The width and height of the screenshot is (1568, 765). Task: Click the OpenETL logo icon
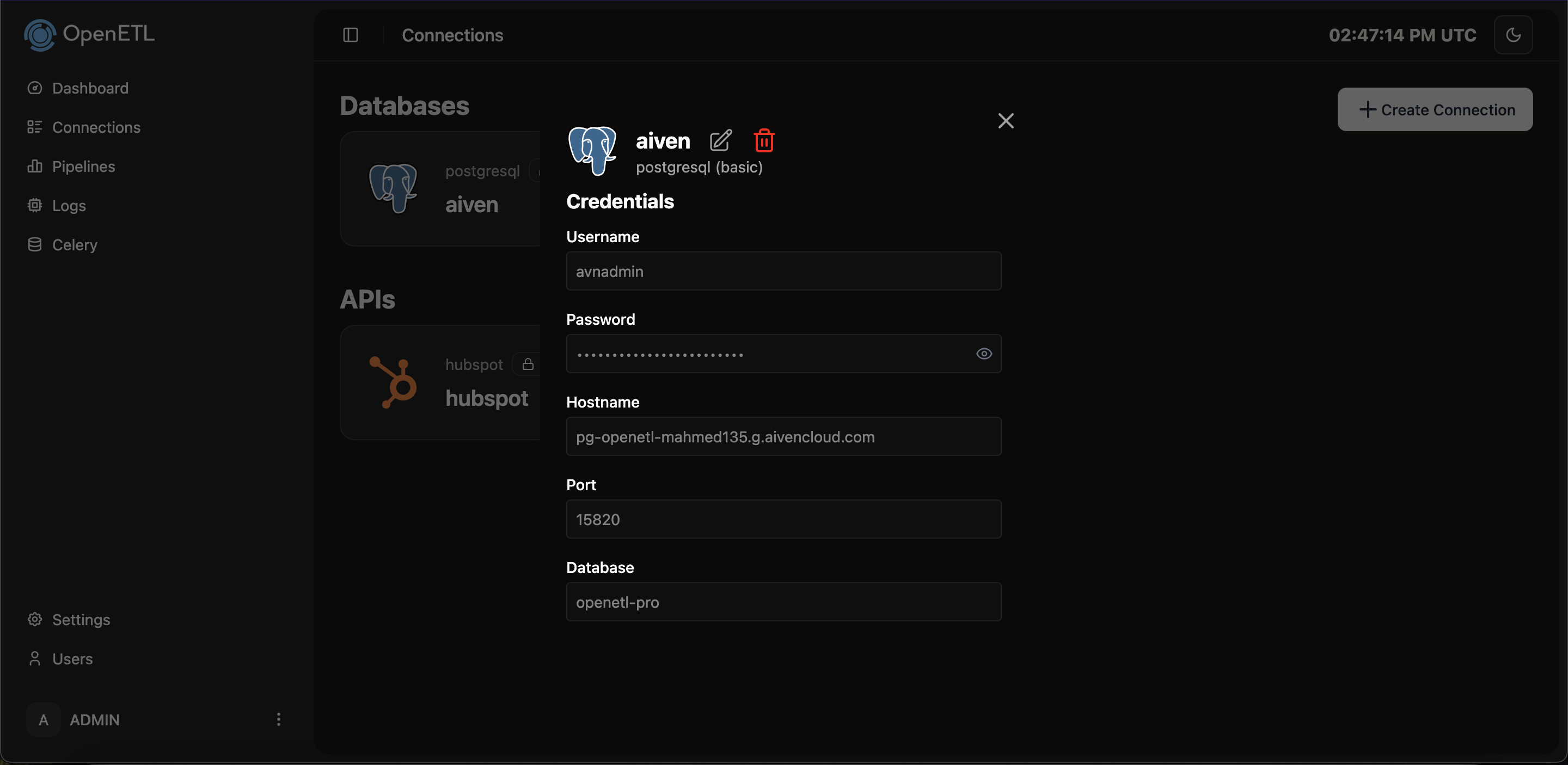[x=40, y=35]
